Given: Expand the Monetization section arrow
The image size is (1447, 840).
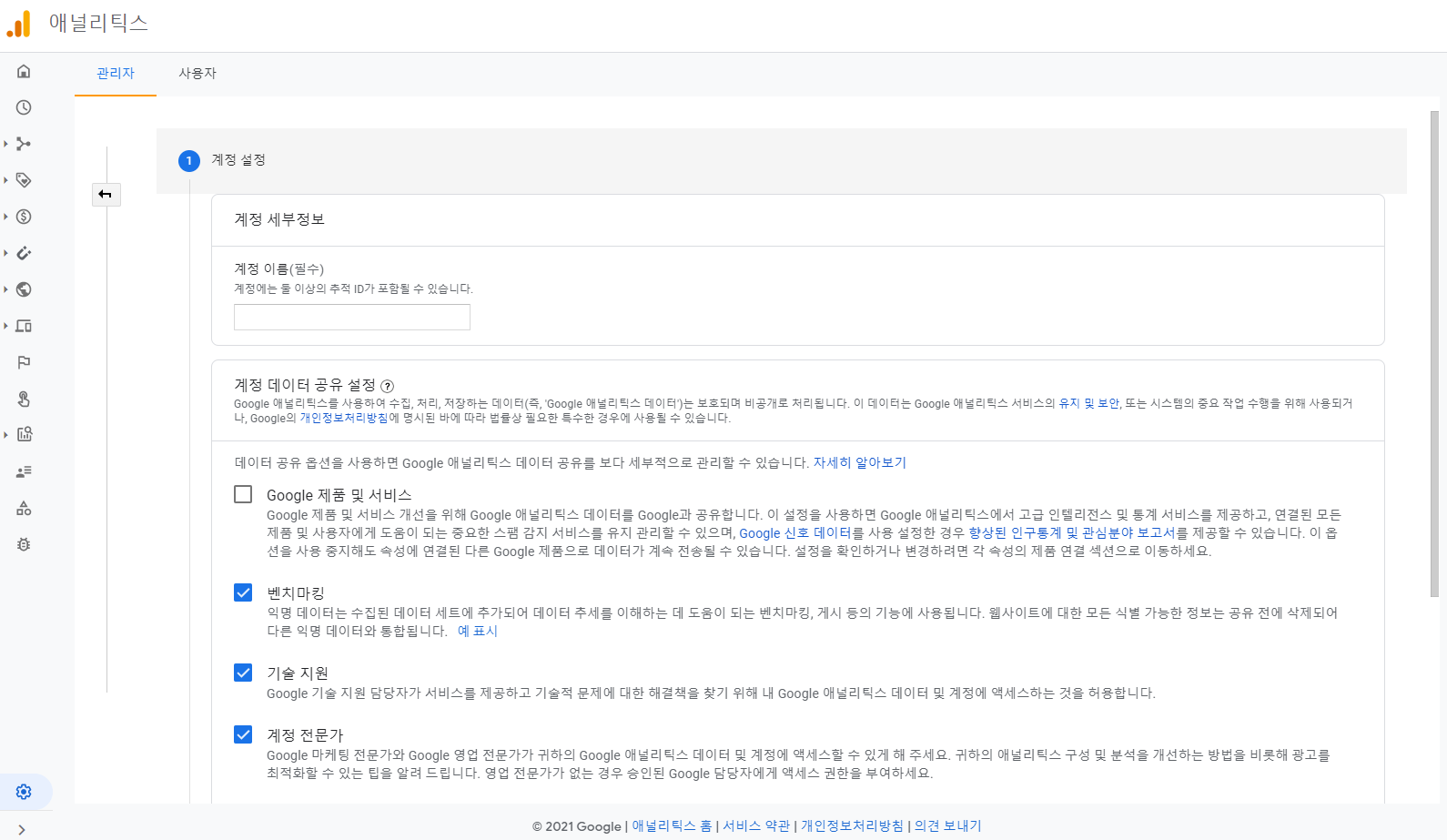Looking at the screenshot, I should [5, 217].
